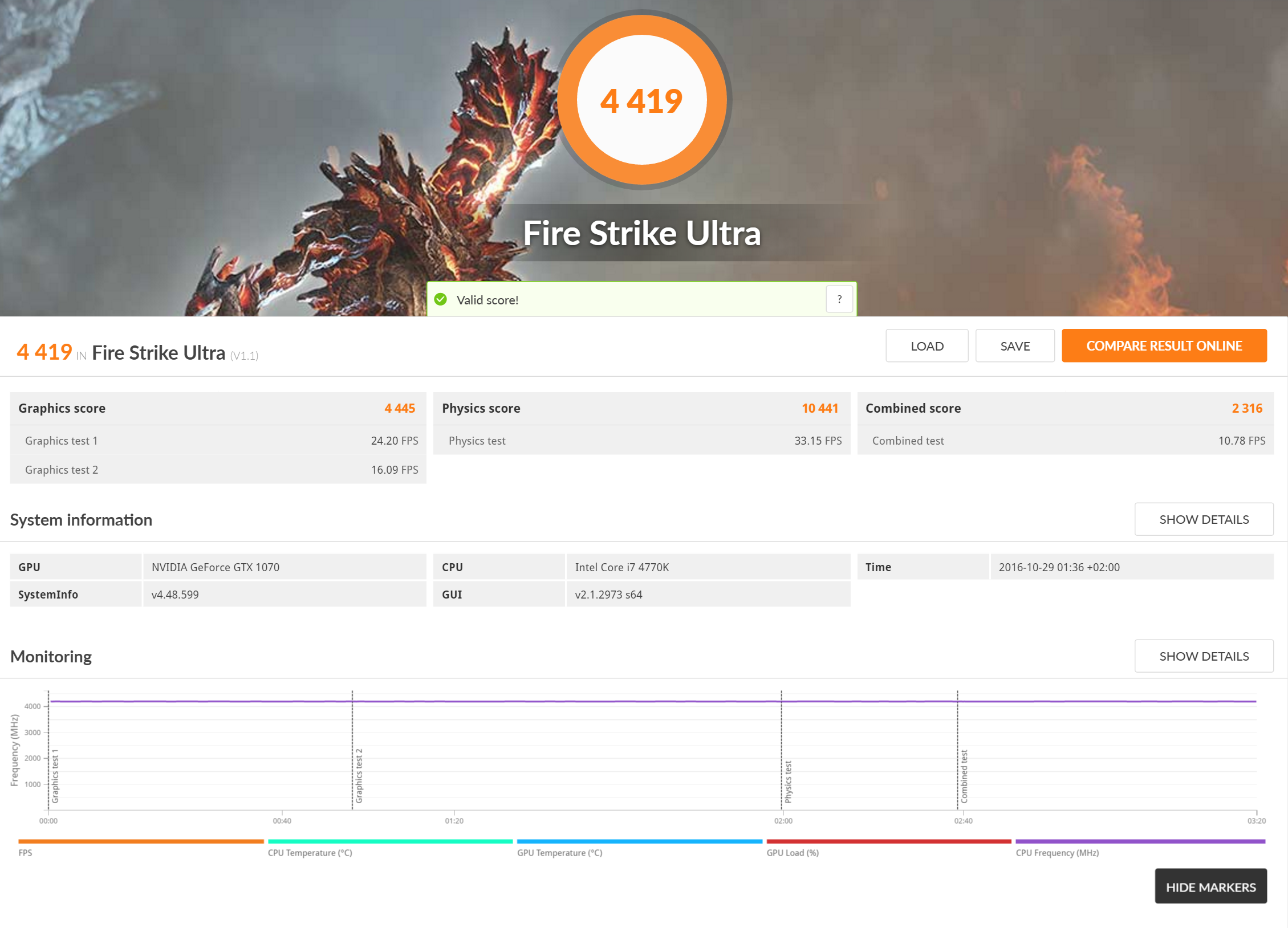The height and width of the screenshot is (928, 1288).
Task: Click the green valid score checkmark icon
Action: [x=440, y=299]
